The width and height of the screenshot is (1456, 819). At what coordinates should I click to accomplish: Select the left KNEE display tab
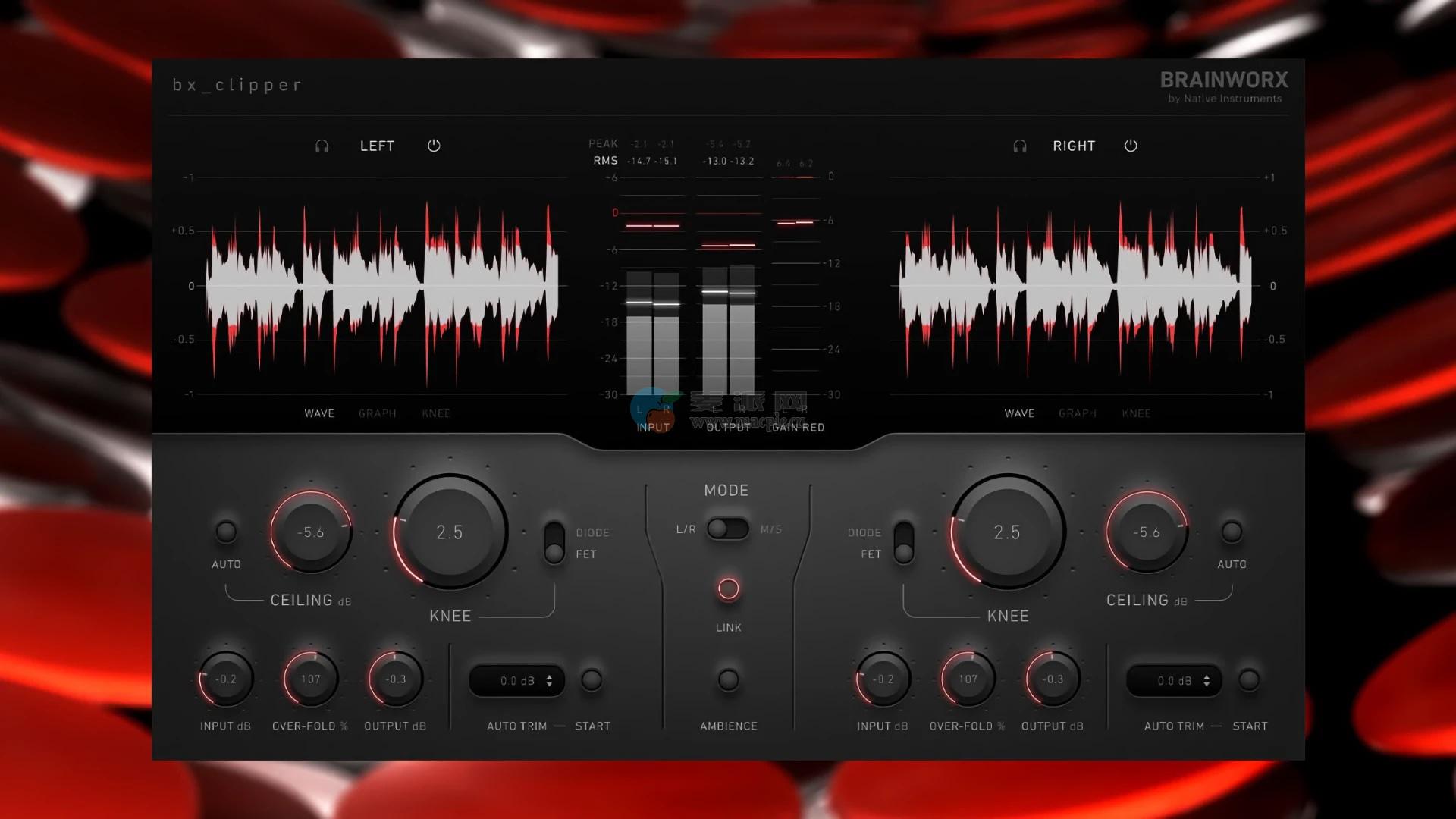[436, 413]
